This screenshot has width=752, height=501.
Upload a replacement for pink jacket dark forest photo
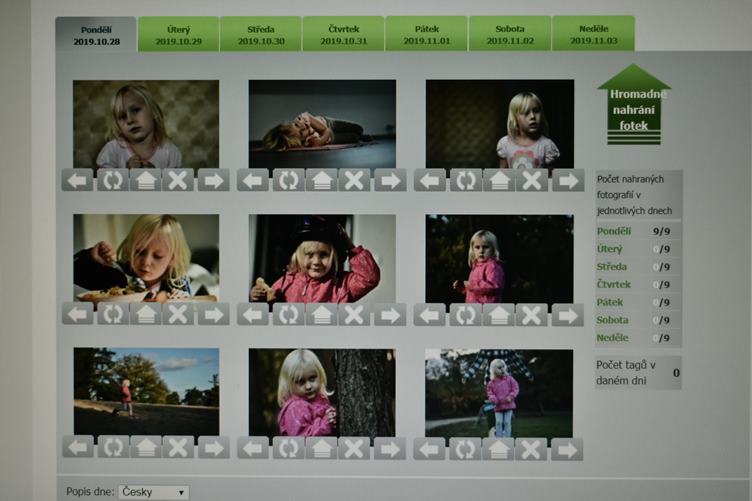point(498,315)
